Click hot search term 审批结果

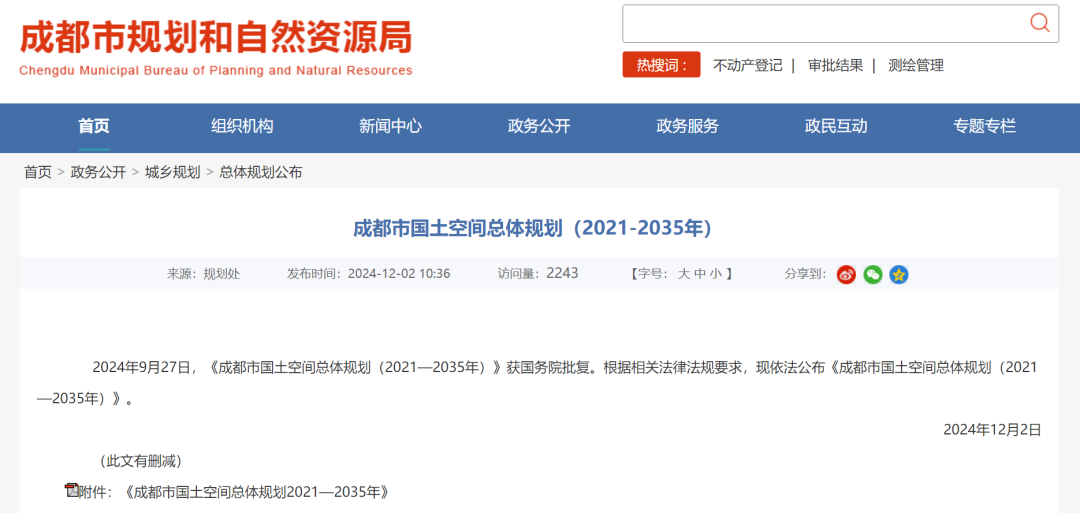tap(835, 65)
